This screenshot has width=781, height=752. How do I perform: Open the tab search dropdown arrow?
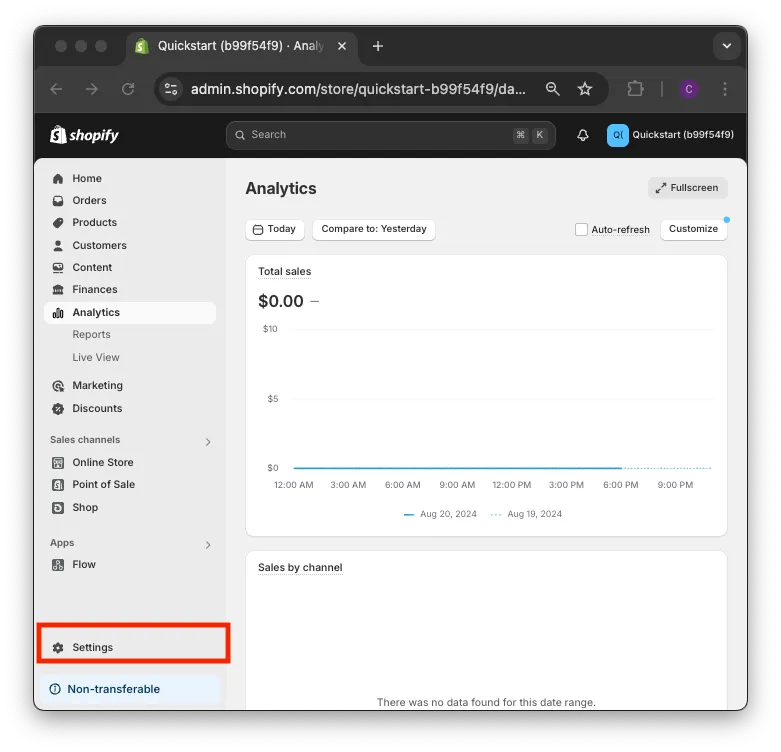tap(726, 46)
